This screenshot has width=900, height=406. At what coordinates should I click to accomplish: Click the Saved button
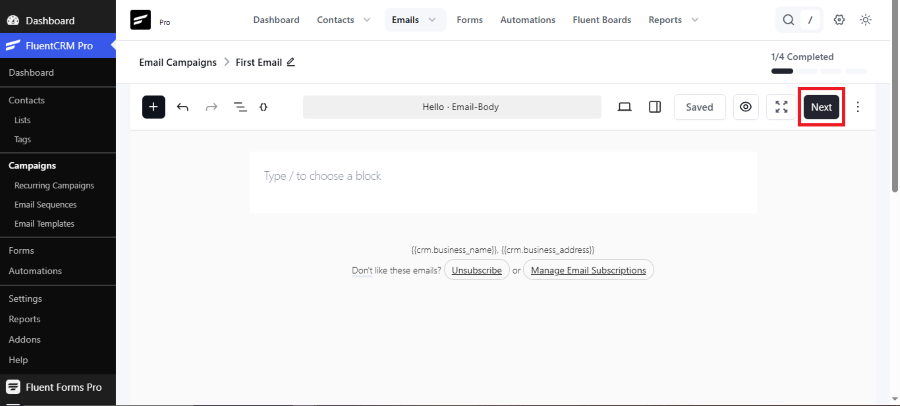click(700, 107)
